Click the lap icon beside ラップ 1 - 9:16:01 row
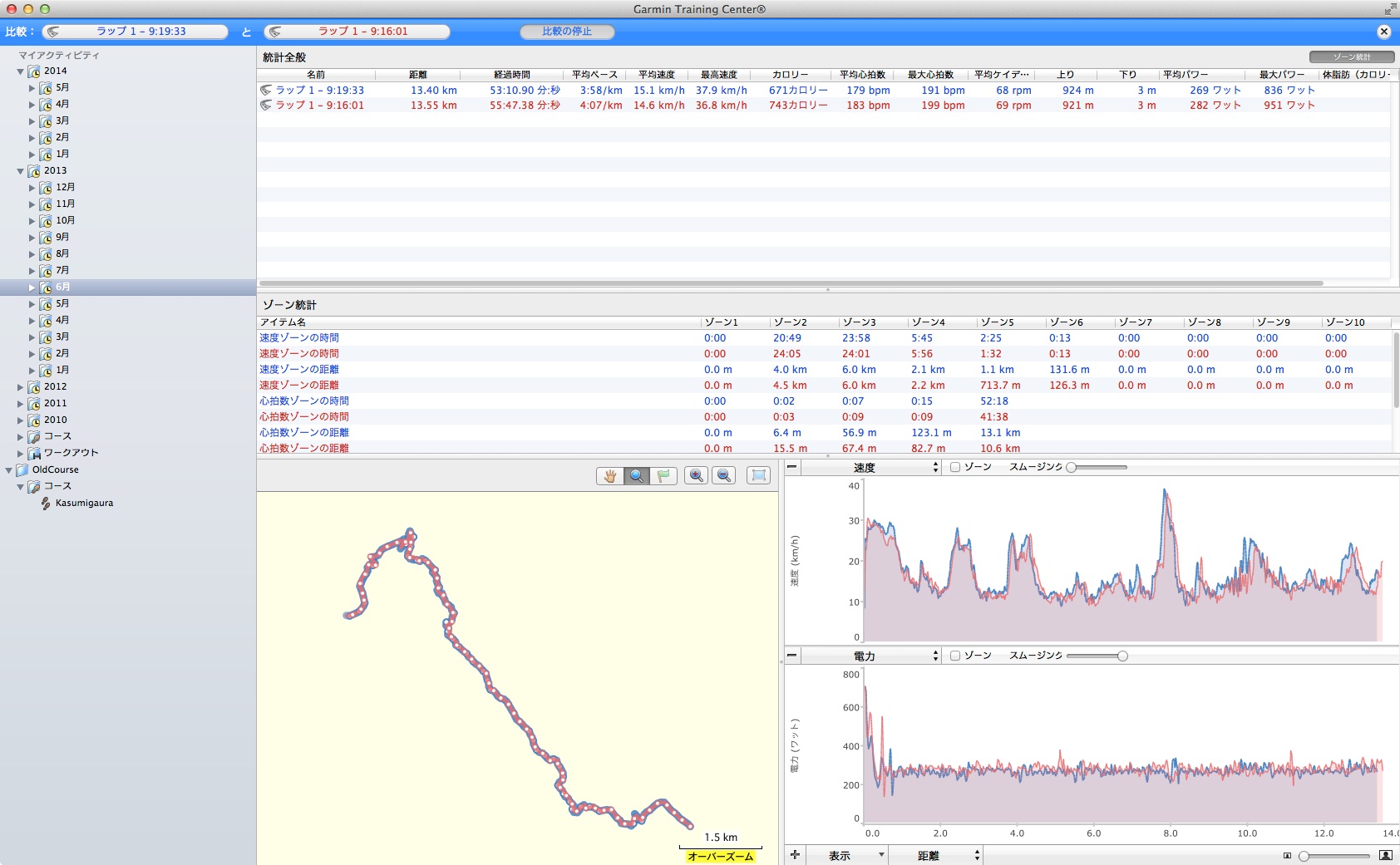The height and width of the screenshot is (865, 1400). coord(266,106)
